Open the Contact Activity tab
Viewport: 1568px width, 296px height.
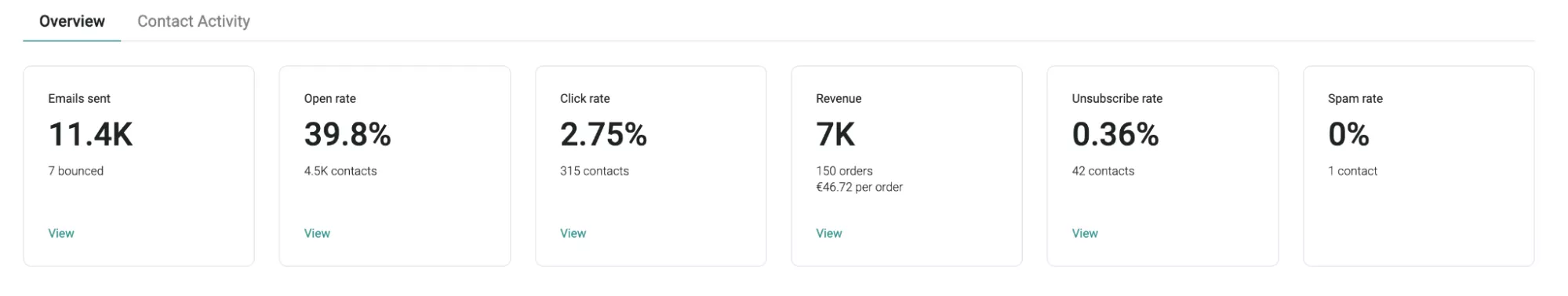pyautogui.click(x=194, y=21)
